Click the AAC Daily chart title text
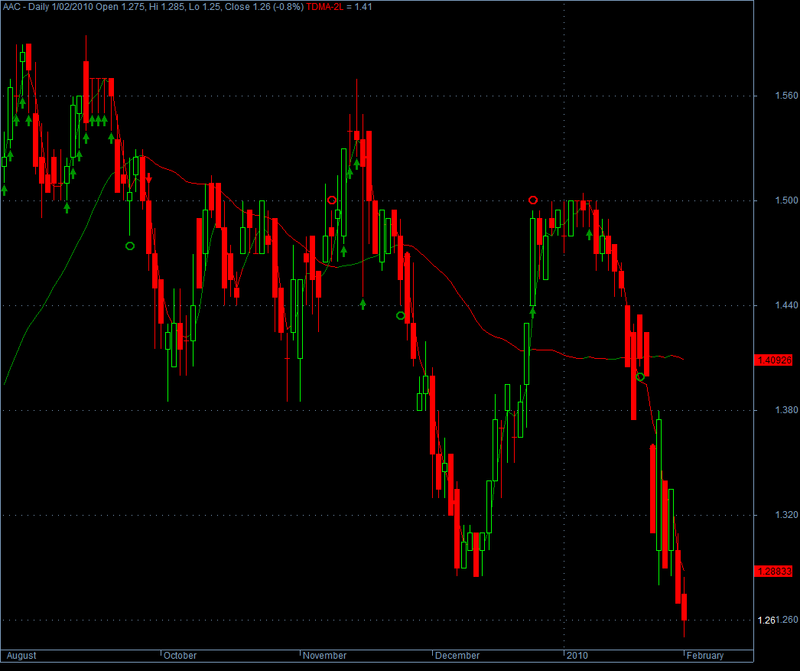800x671 pixels. [153, 7]
